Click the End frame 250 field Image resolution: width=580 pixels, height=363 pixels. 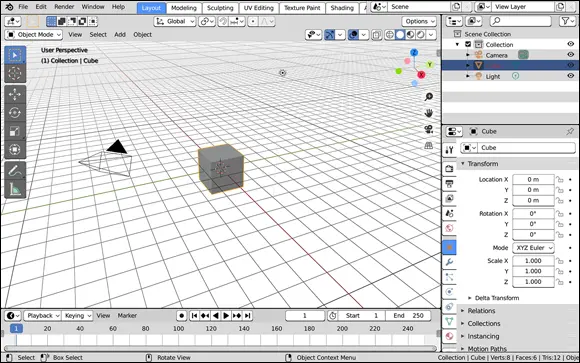[x=408, y=316]
